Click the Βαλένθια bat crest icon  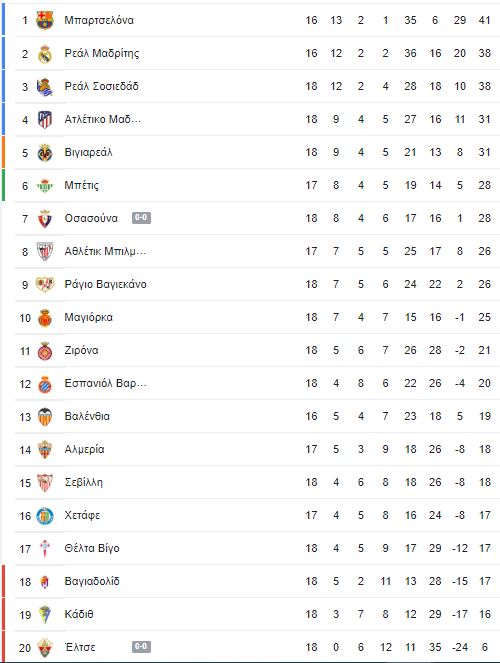tap(45, 417)
